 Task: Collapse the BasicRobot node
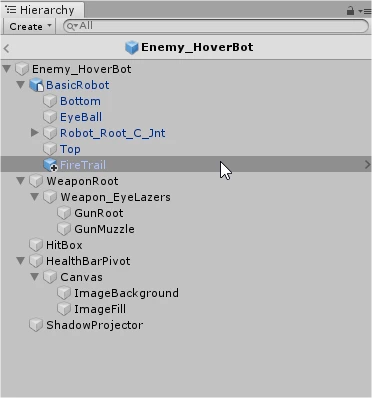[21, 85]
